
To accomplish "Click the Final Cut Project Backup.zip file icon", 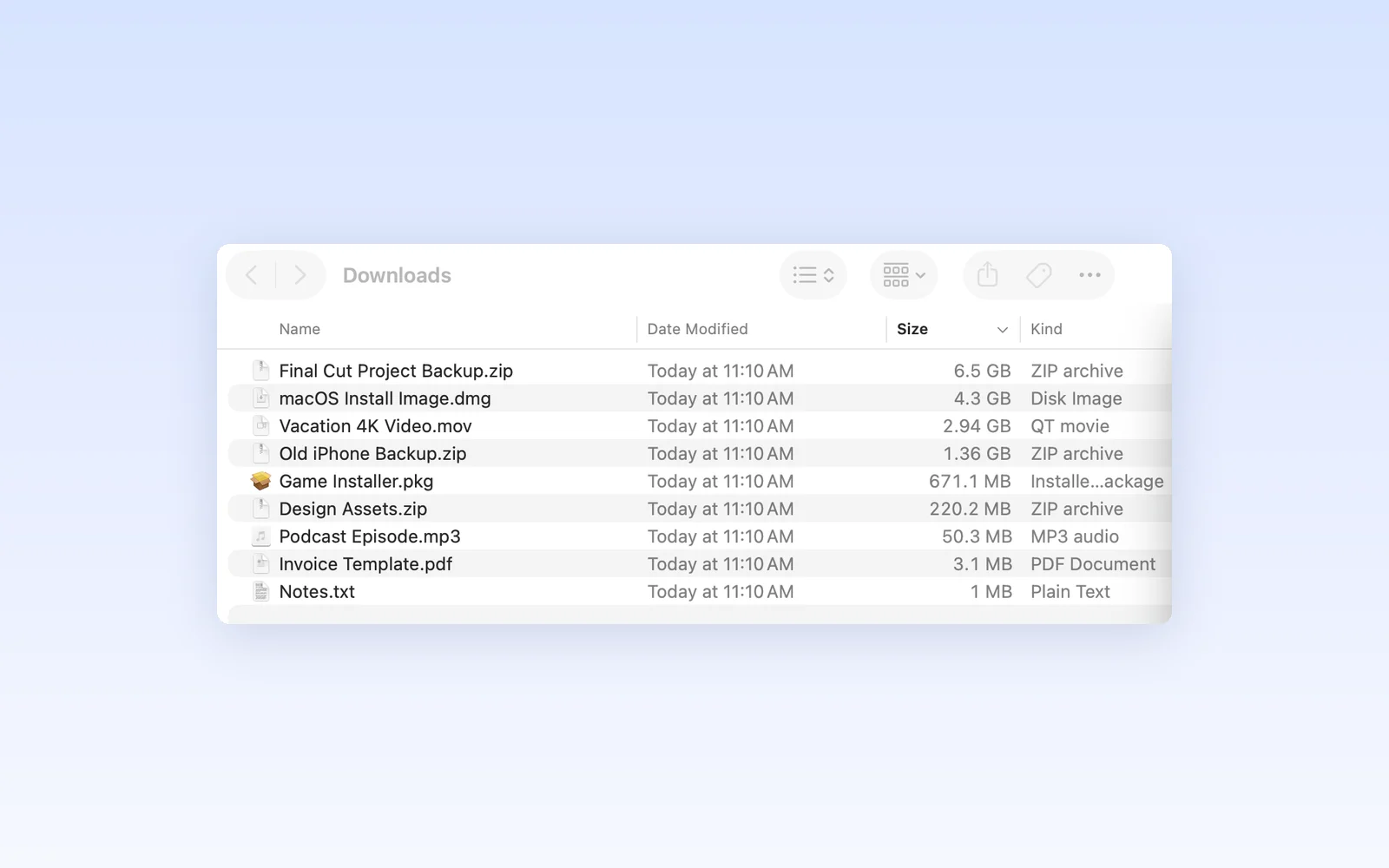I will 261,371.
